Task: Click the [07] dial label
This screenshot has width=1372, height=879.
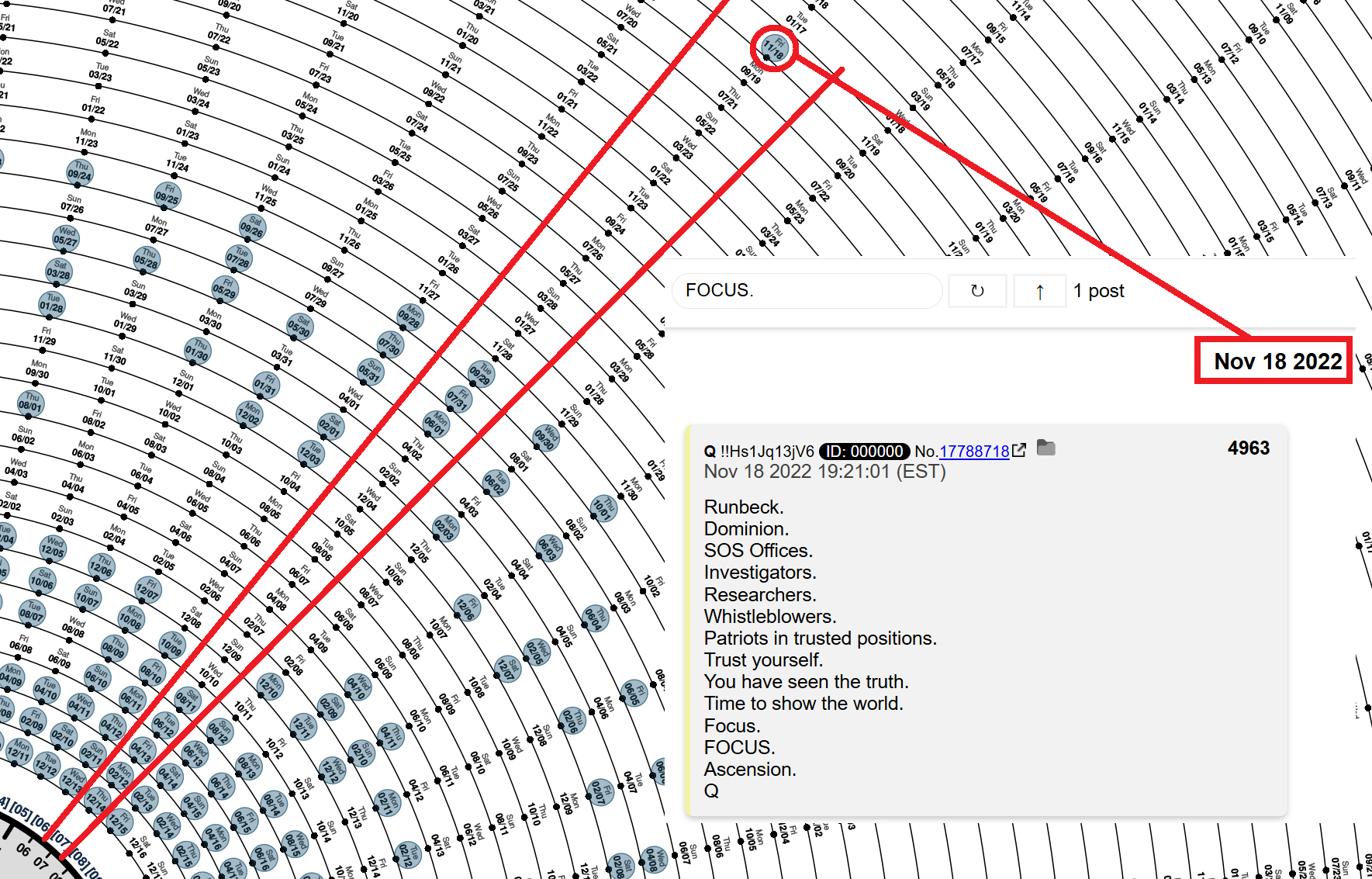Action: 60,839
